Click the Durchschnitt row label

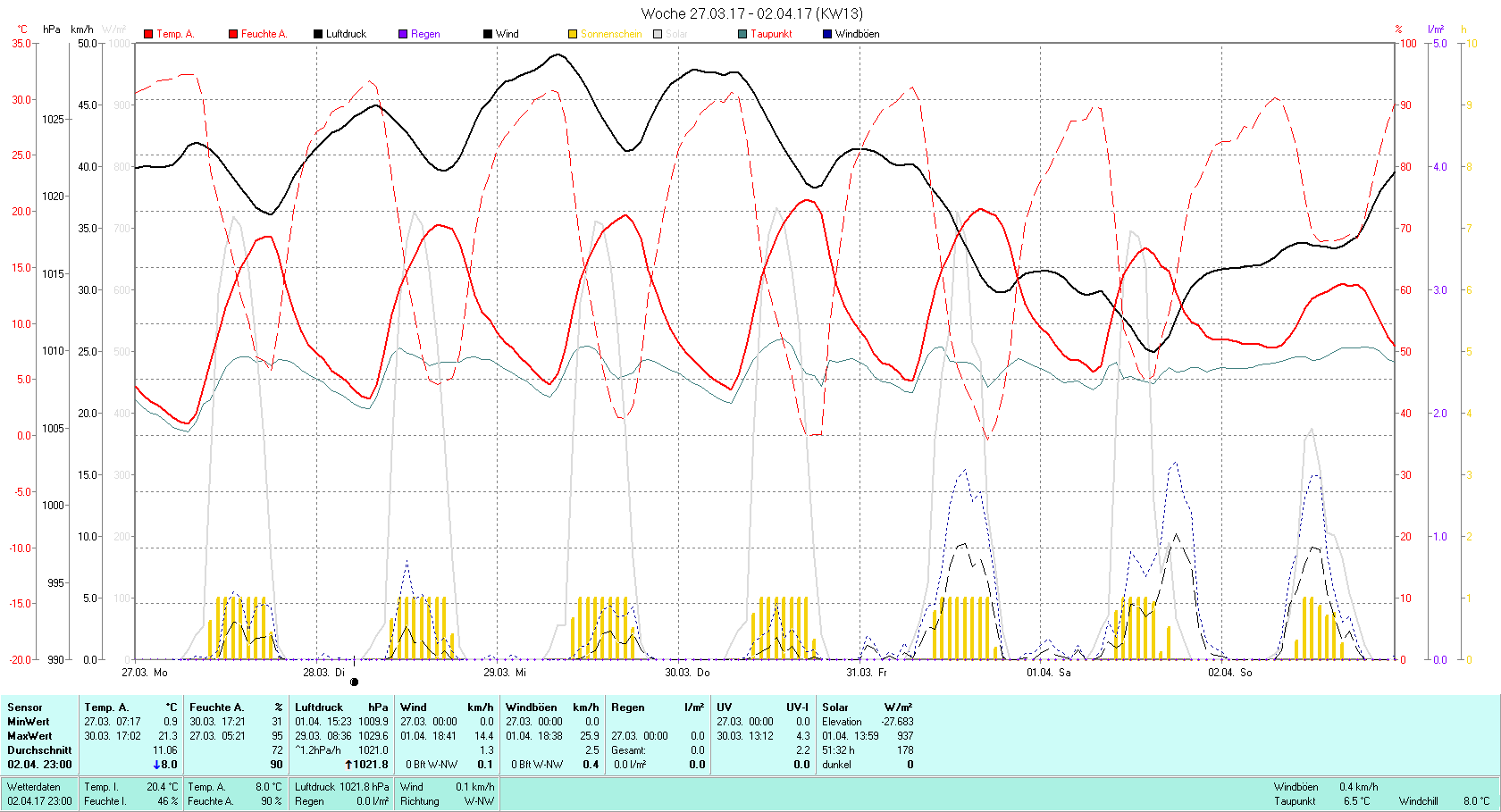pos(39,750)
